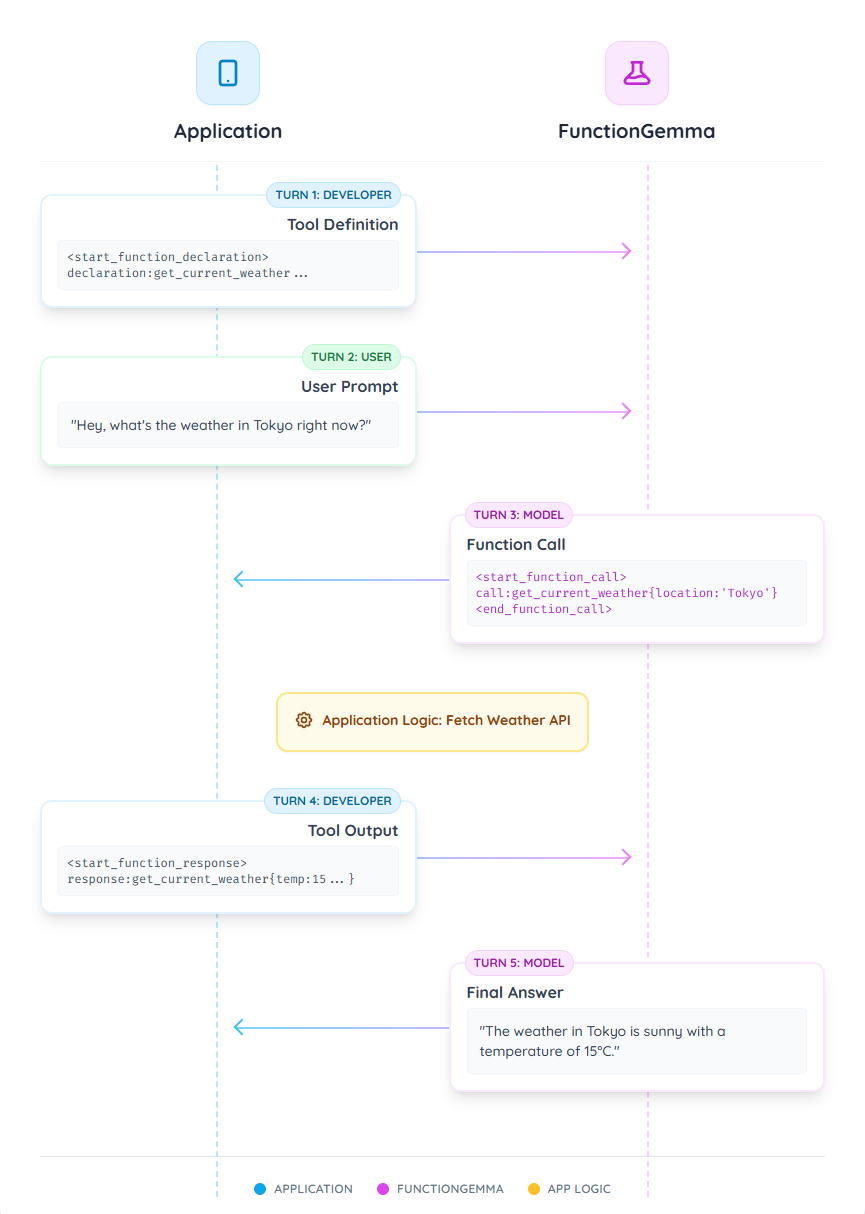This screenshot has width=865, height=1214.
Task: Click the FunctionGemma column heading
Action: coord(636,131)
